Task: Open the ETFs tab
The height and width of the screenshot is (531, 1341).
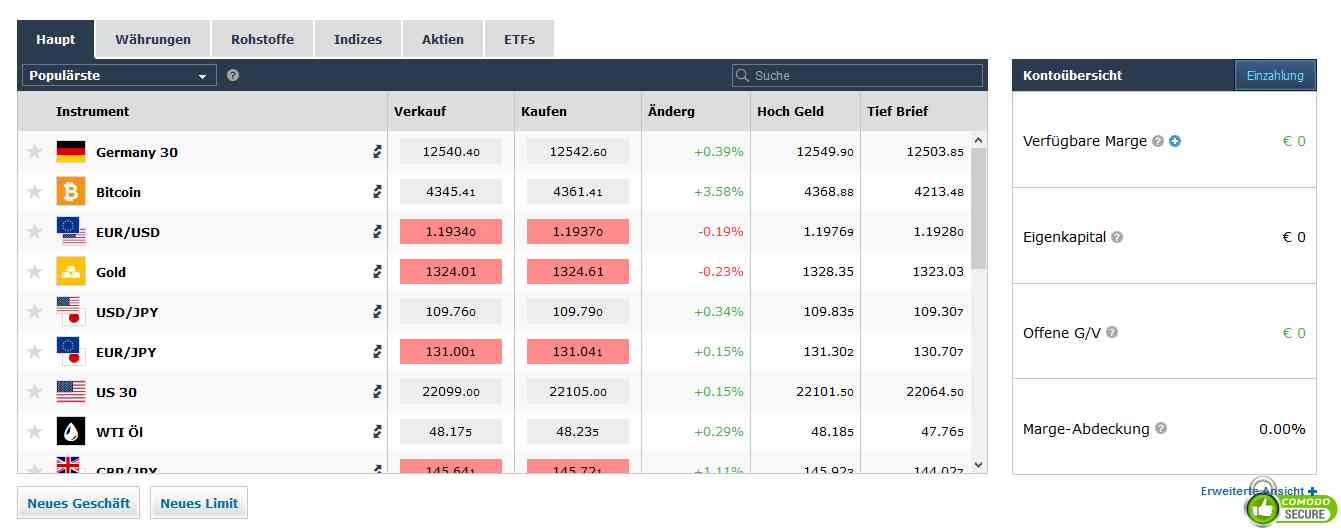Action: (519, 40)
